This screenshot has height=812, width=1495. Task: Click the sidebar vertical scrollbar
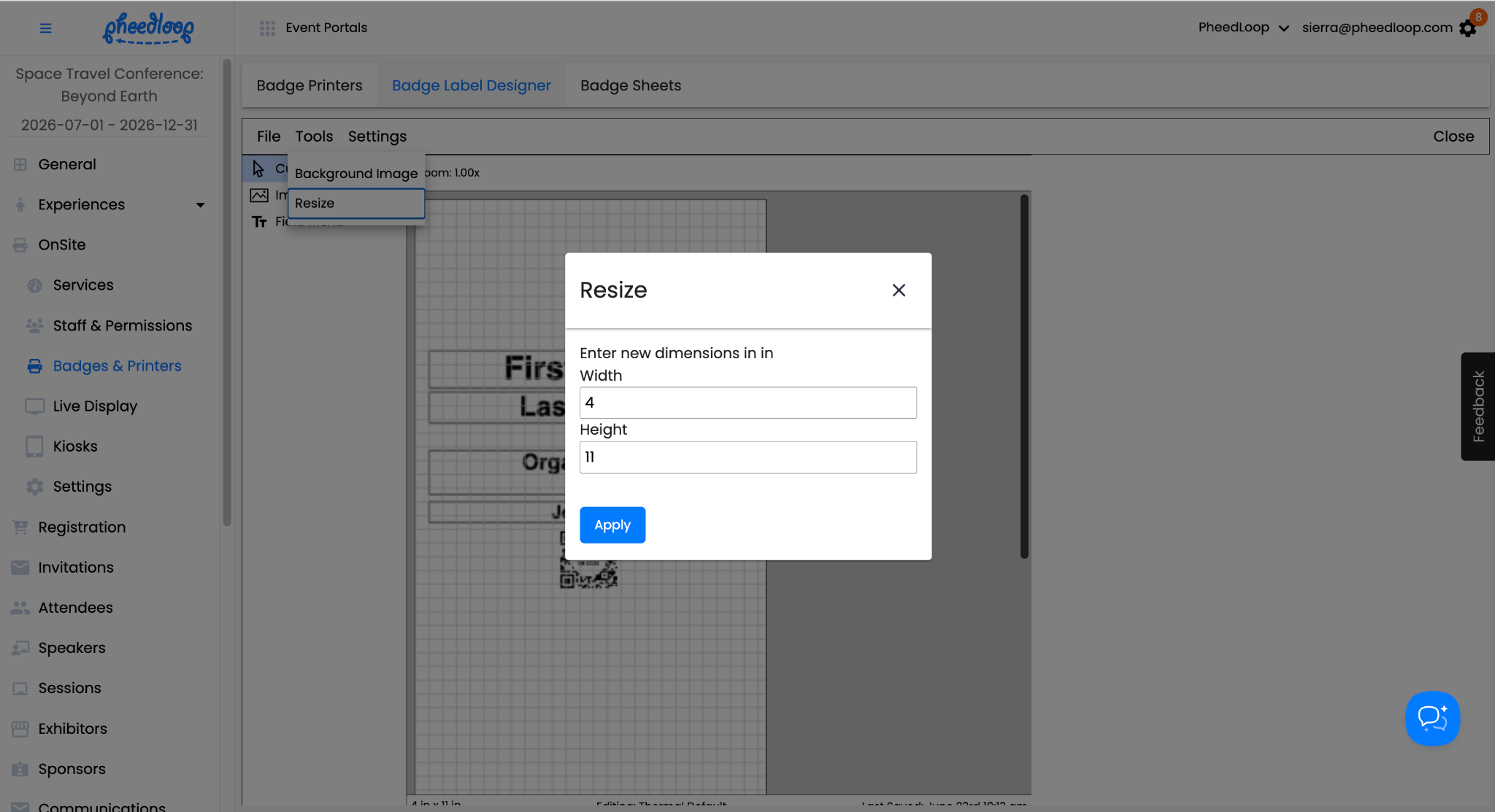click(x=227, y=292)
